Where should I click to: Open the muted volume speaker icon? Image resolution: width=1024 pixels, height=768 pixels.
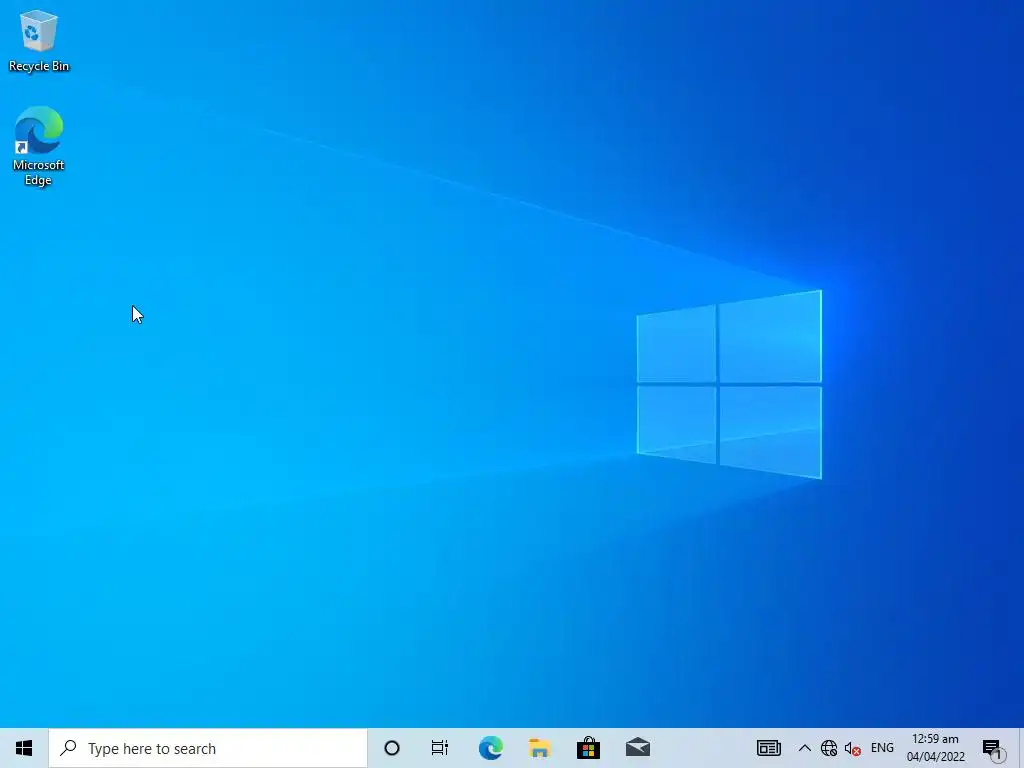pos(852,748)
